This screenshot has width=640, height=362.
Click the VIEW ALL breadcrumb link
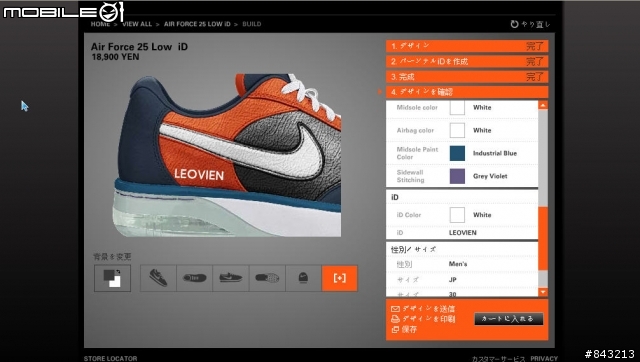coord(137,24)
